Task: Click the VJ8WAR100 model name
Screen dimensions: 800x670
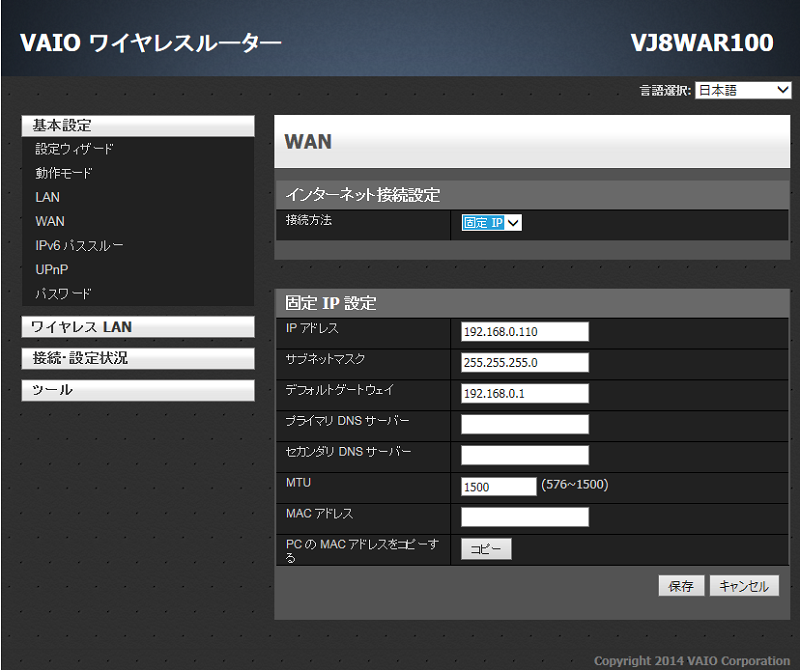Action: [702, 43]
